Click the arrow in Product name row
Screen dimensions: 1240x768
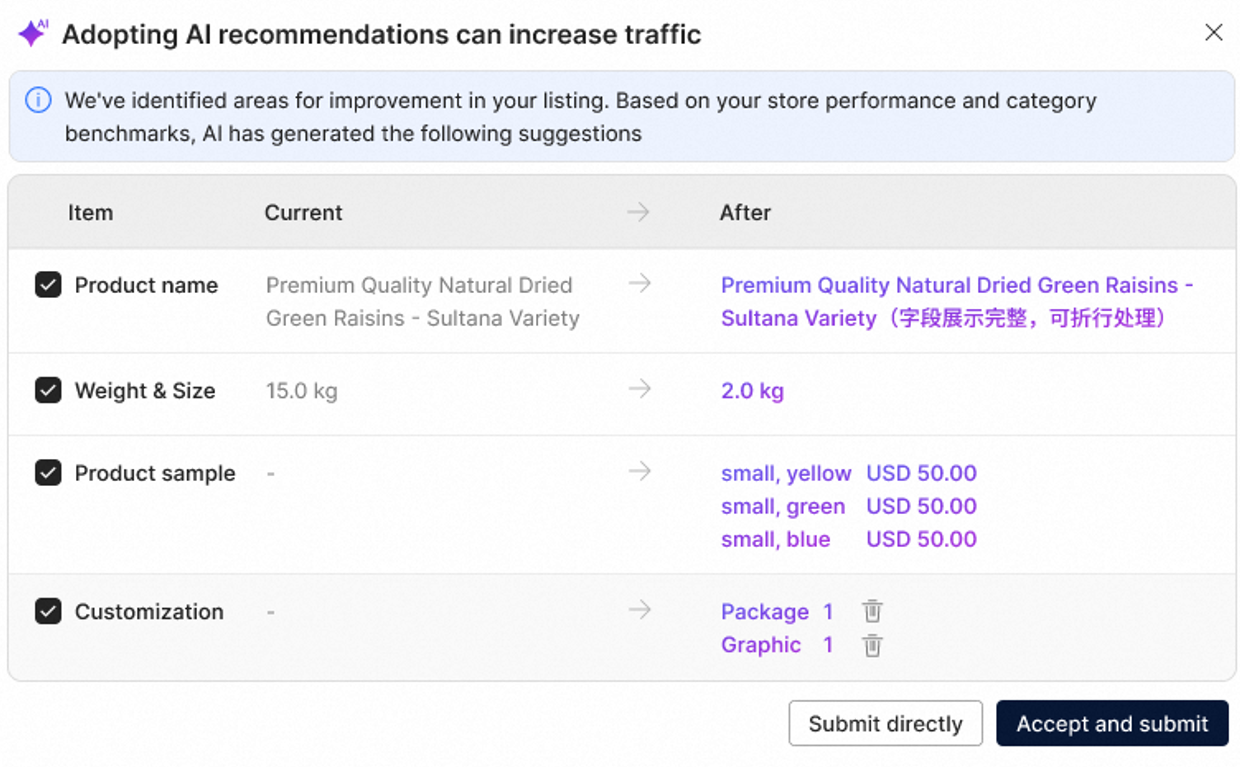point(640,284)
